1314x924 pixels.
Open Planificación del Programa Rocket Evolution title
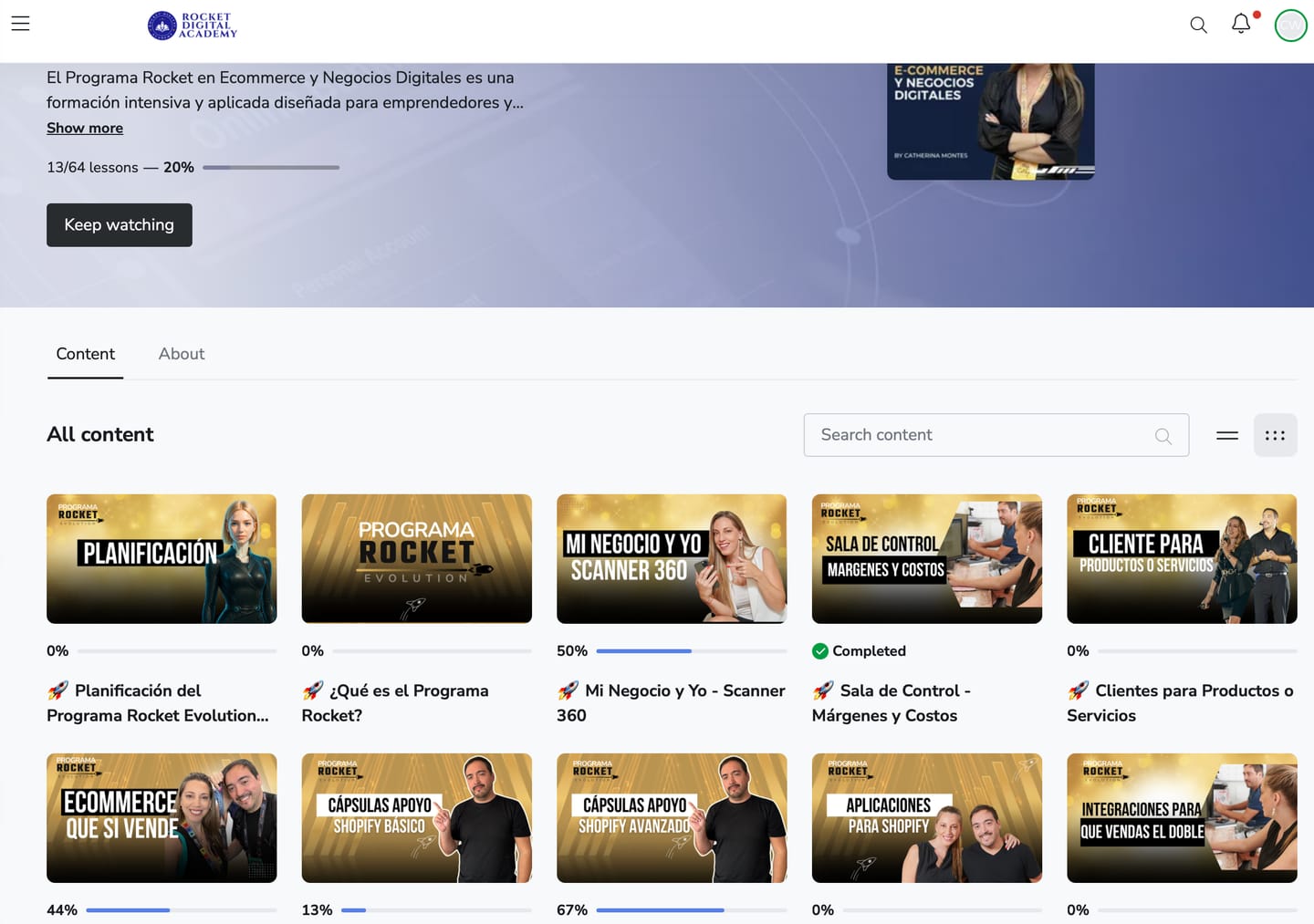[159, 703]
